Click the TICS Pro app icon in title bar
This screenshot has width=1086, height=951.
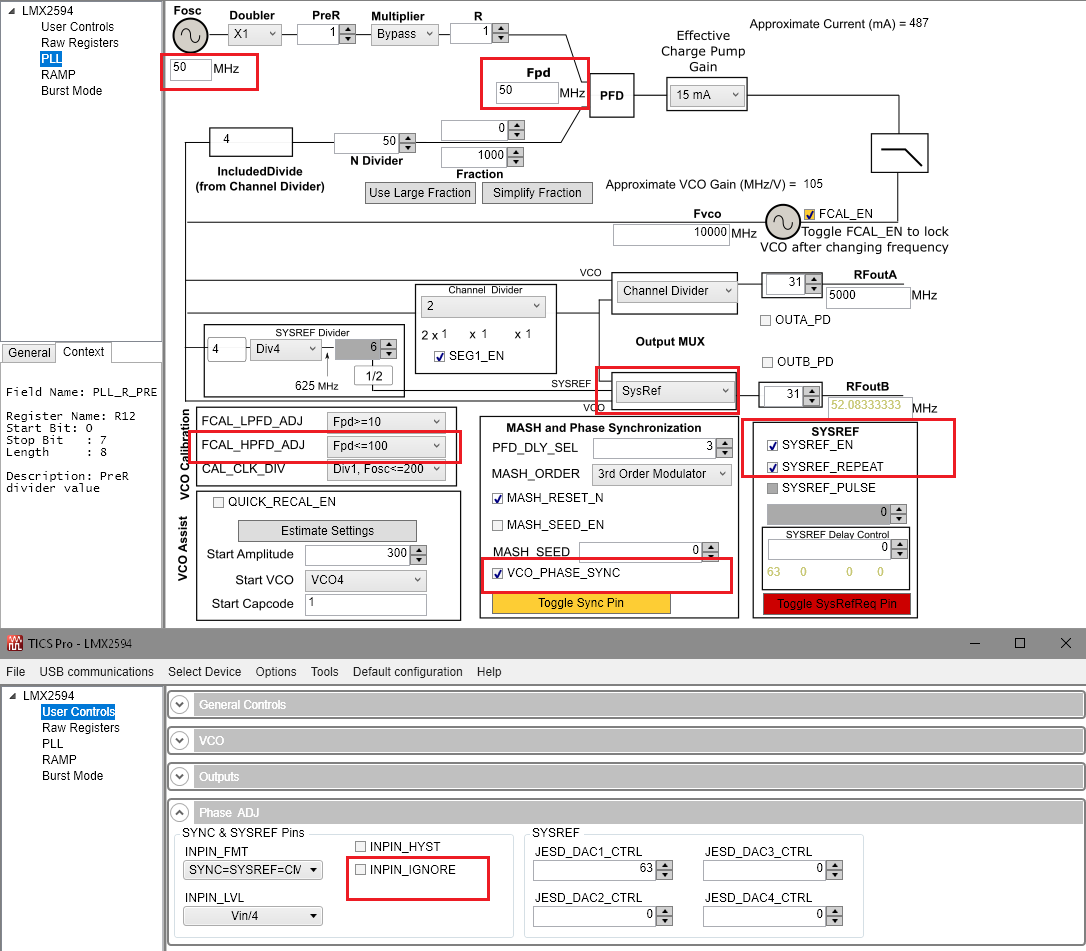15,643
